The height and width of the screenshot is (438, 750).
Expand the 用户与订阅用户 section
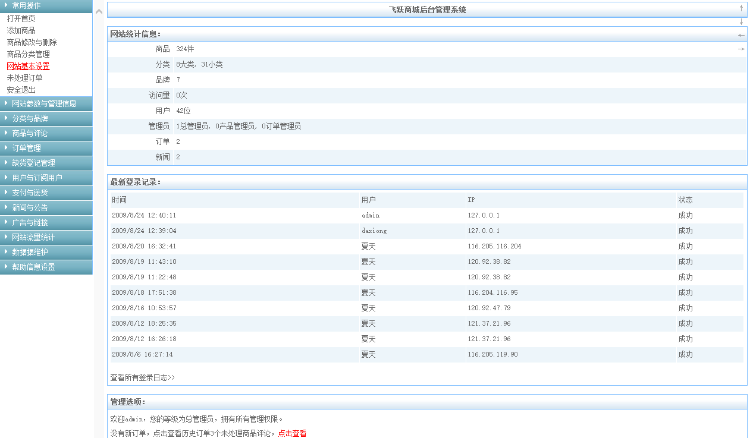point(46,178)
